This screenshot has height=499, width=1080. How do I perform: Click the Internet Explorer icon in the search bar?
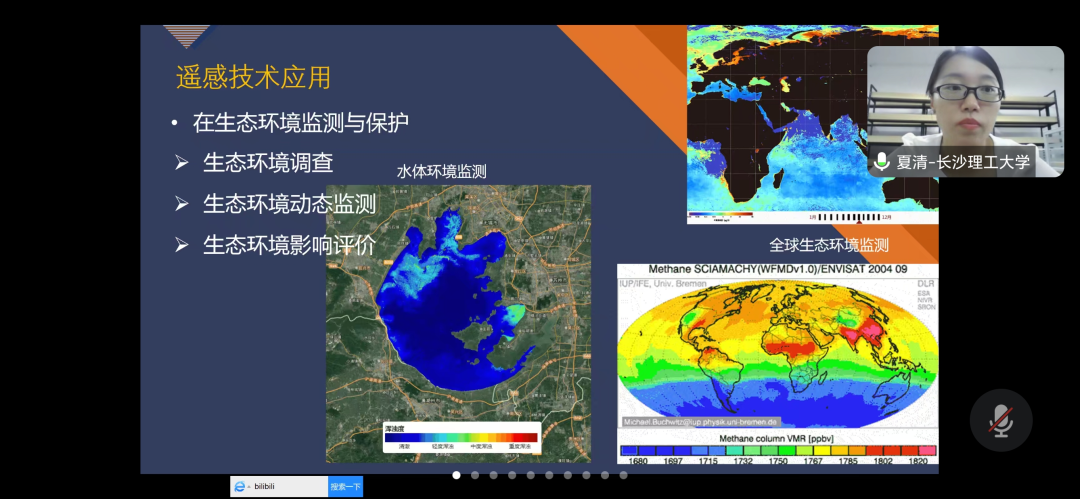coord(240,487)
